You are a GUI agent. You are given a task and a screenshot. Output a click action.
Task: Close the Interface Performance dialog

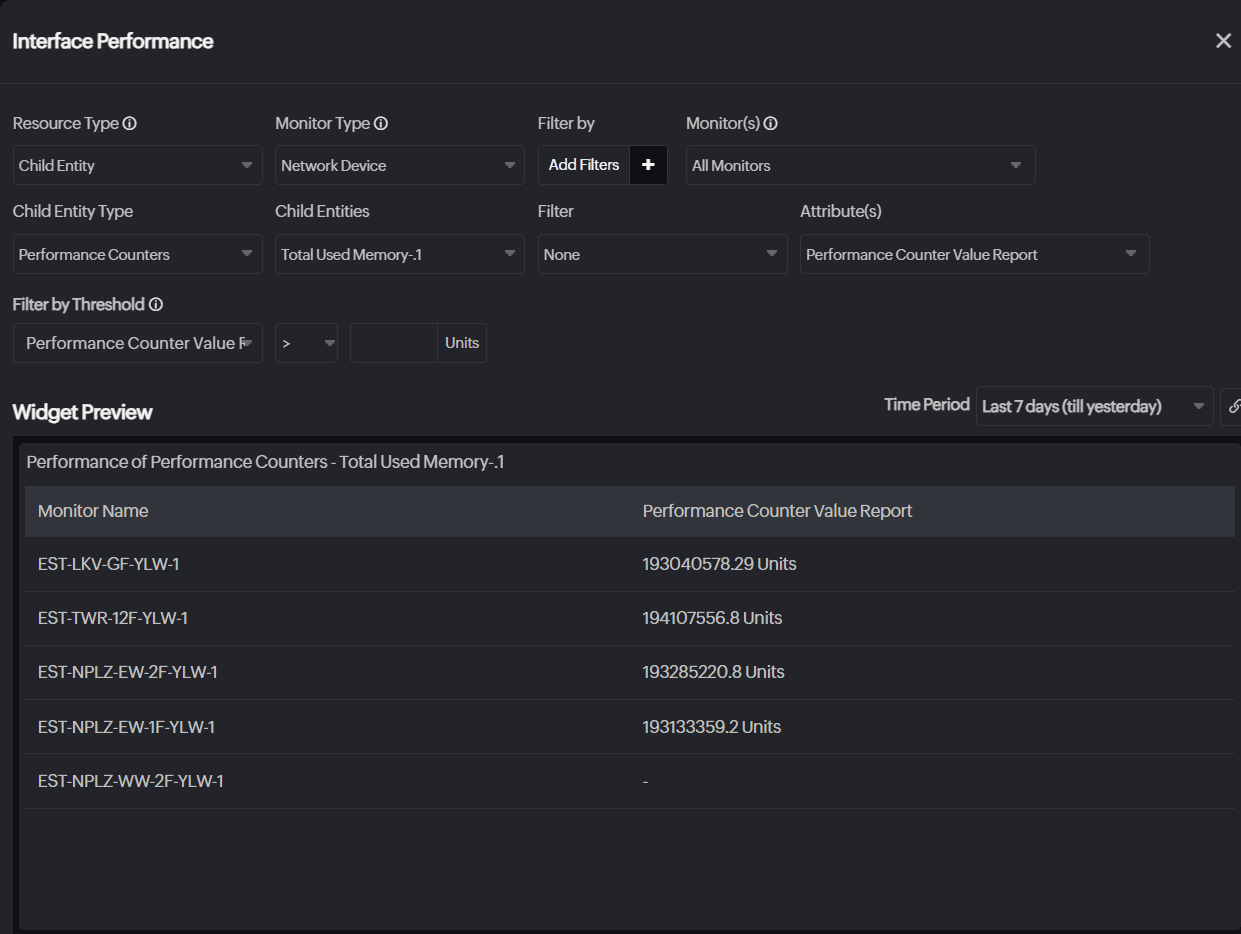(x=1223, y=41)
